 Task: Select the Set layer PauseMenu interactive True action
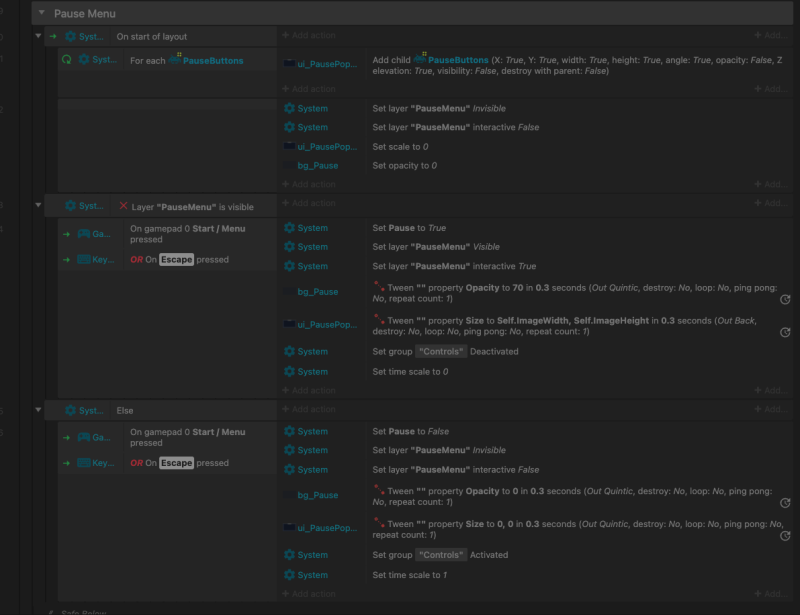(454, 266)
